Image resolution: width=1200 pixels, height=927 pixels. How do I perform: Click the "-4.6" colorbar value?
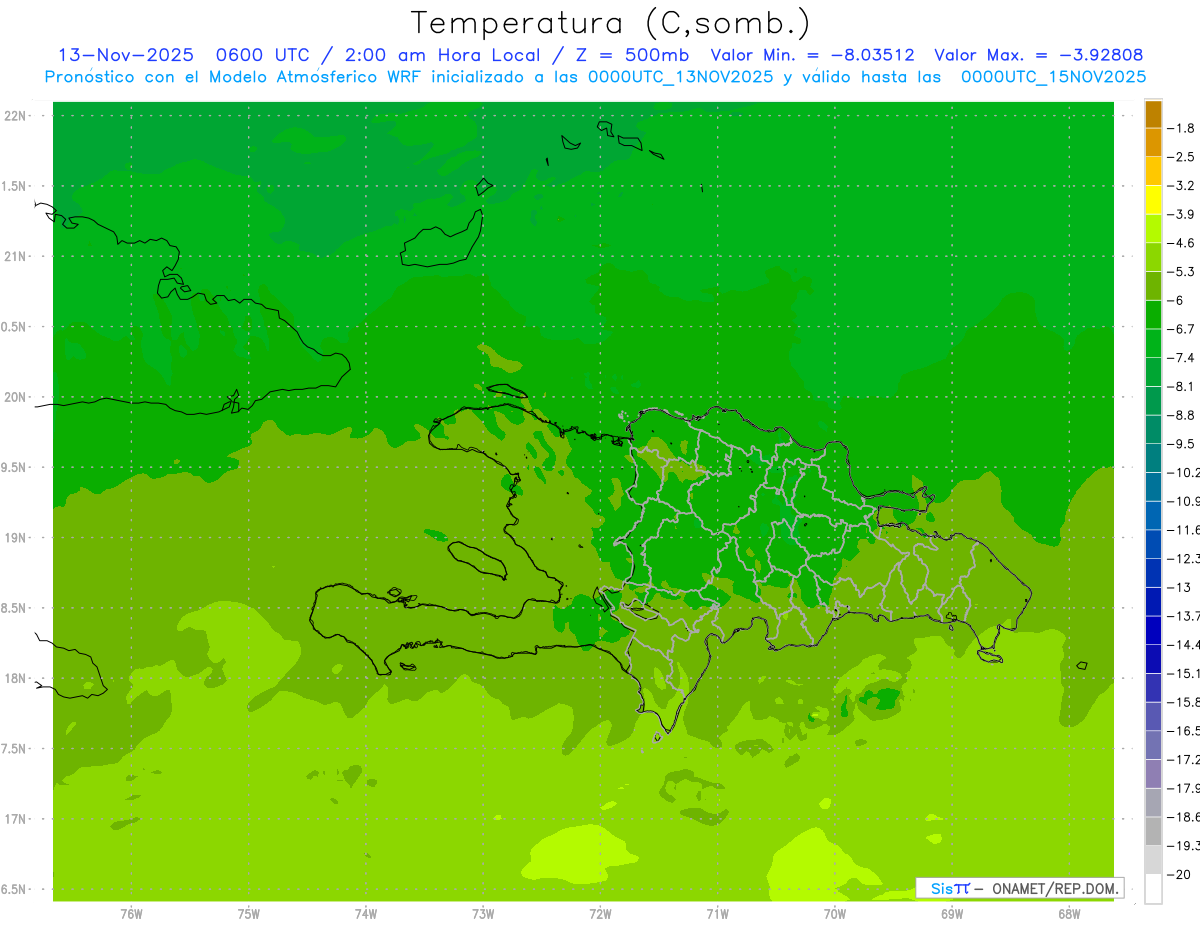pos(1182,243)
